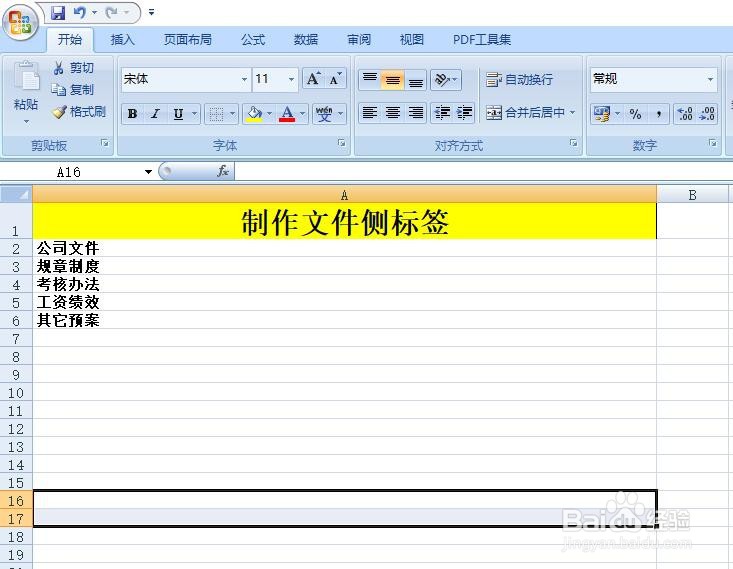
Task: Switch to the 插入 tab
Action: point(122,40)
